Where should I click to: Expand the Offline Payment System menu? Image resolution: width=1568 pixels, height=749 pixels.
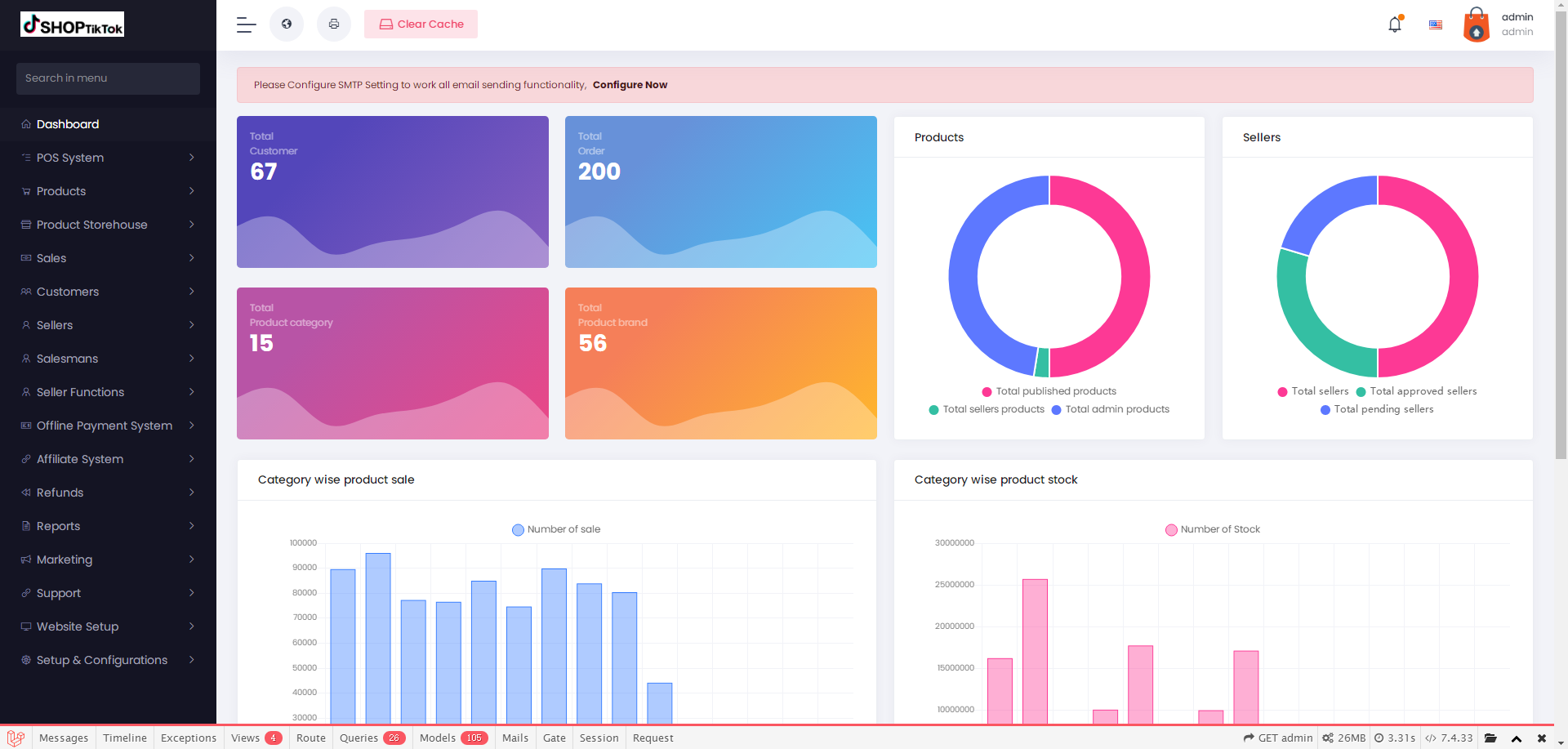tap(108, 426)
